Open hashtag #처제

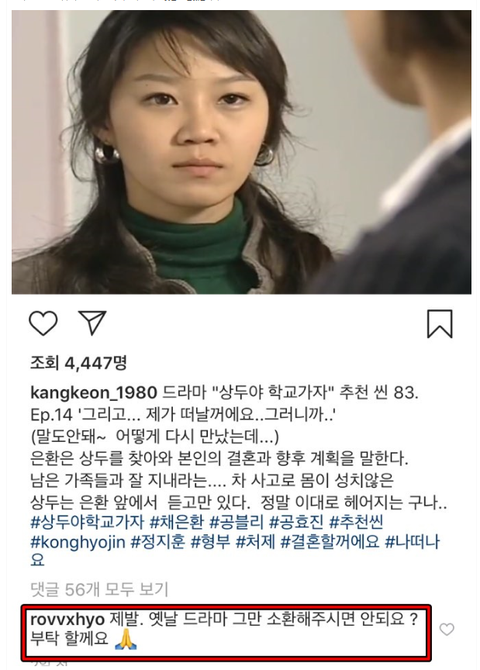point(256,542)
